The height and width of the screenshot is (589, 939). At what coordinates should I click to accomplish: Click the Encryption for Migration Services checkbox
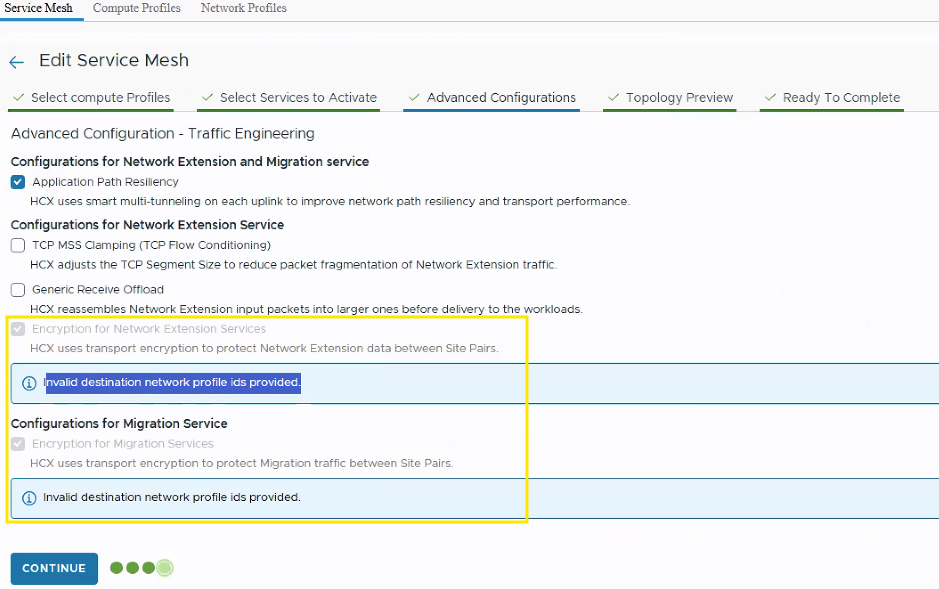click(18, 444)
